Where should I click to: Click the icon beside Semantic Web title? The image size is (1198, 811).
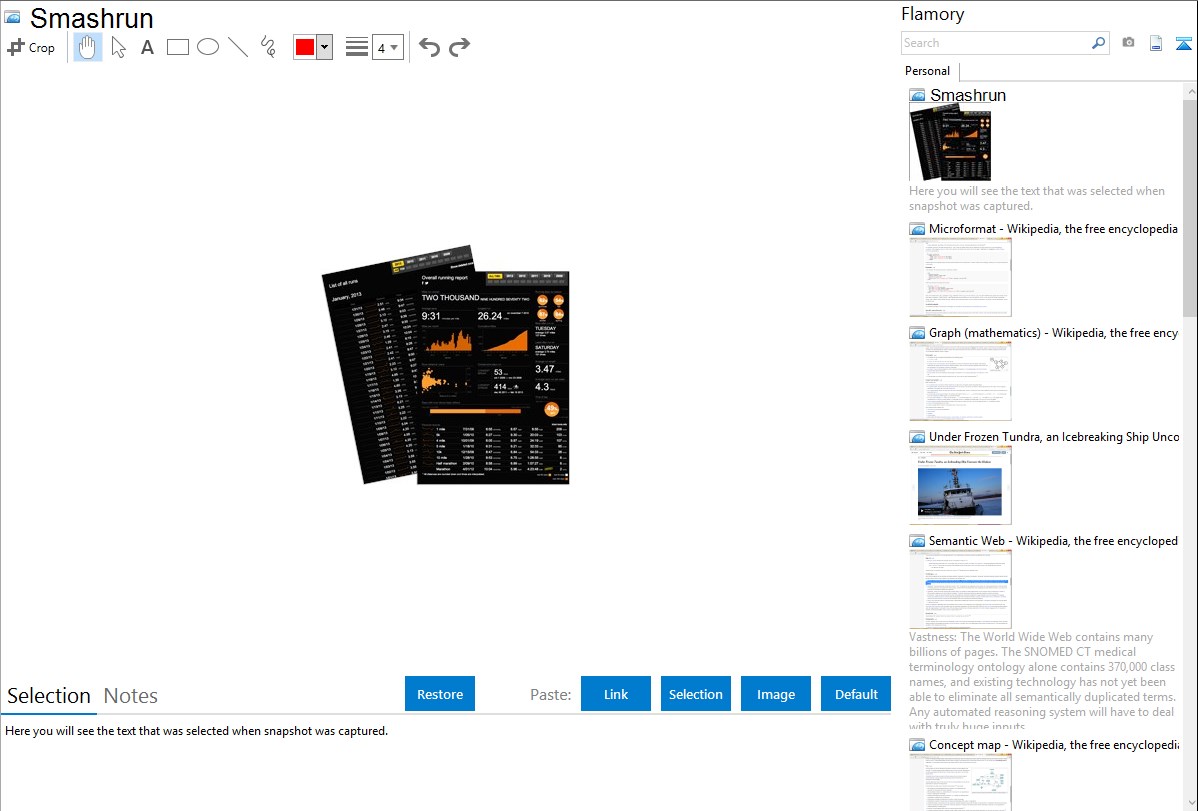tap(917, 540)
